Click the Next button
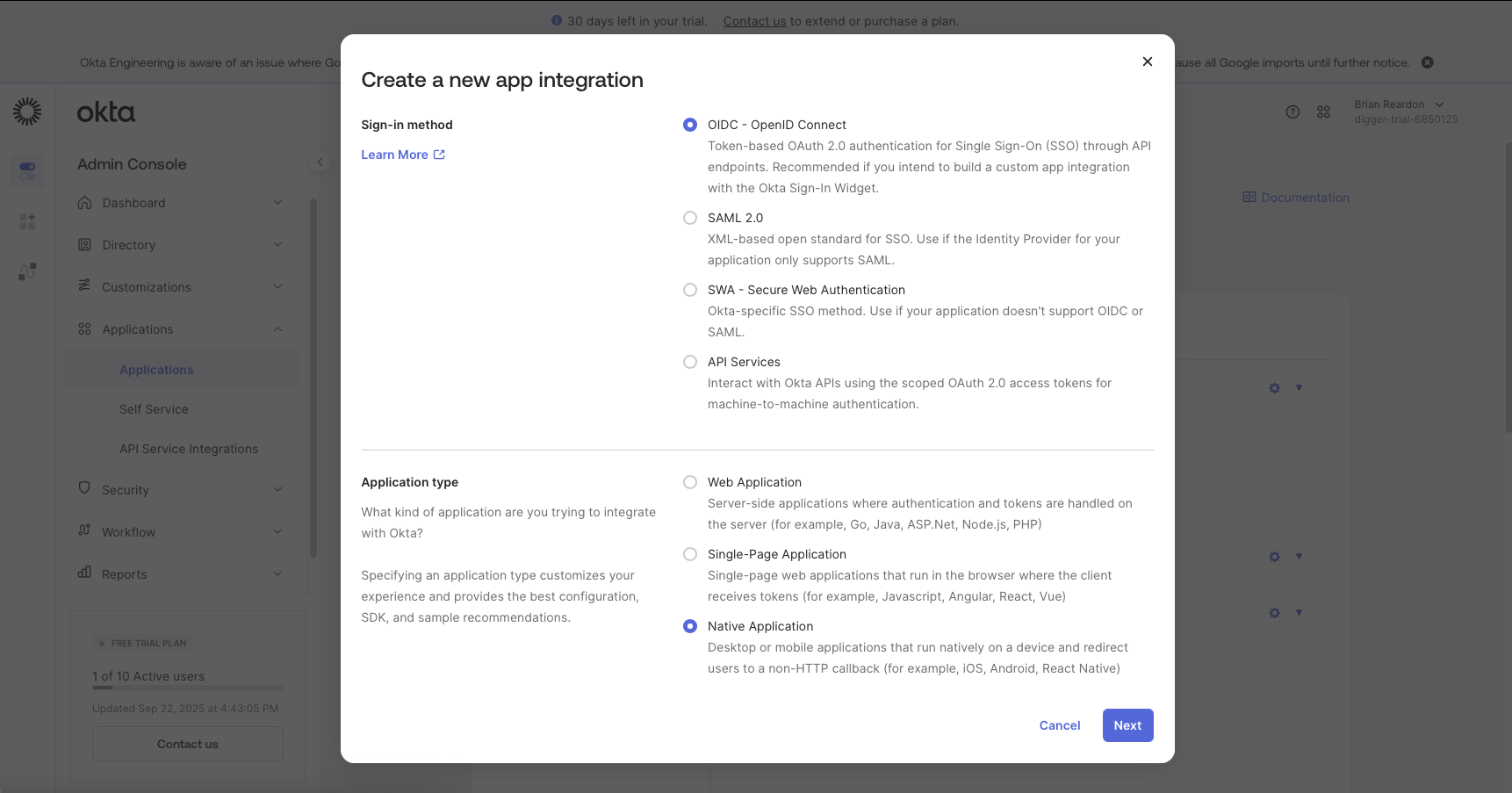 click(x=1127, y=725)
